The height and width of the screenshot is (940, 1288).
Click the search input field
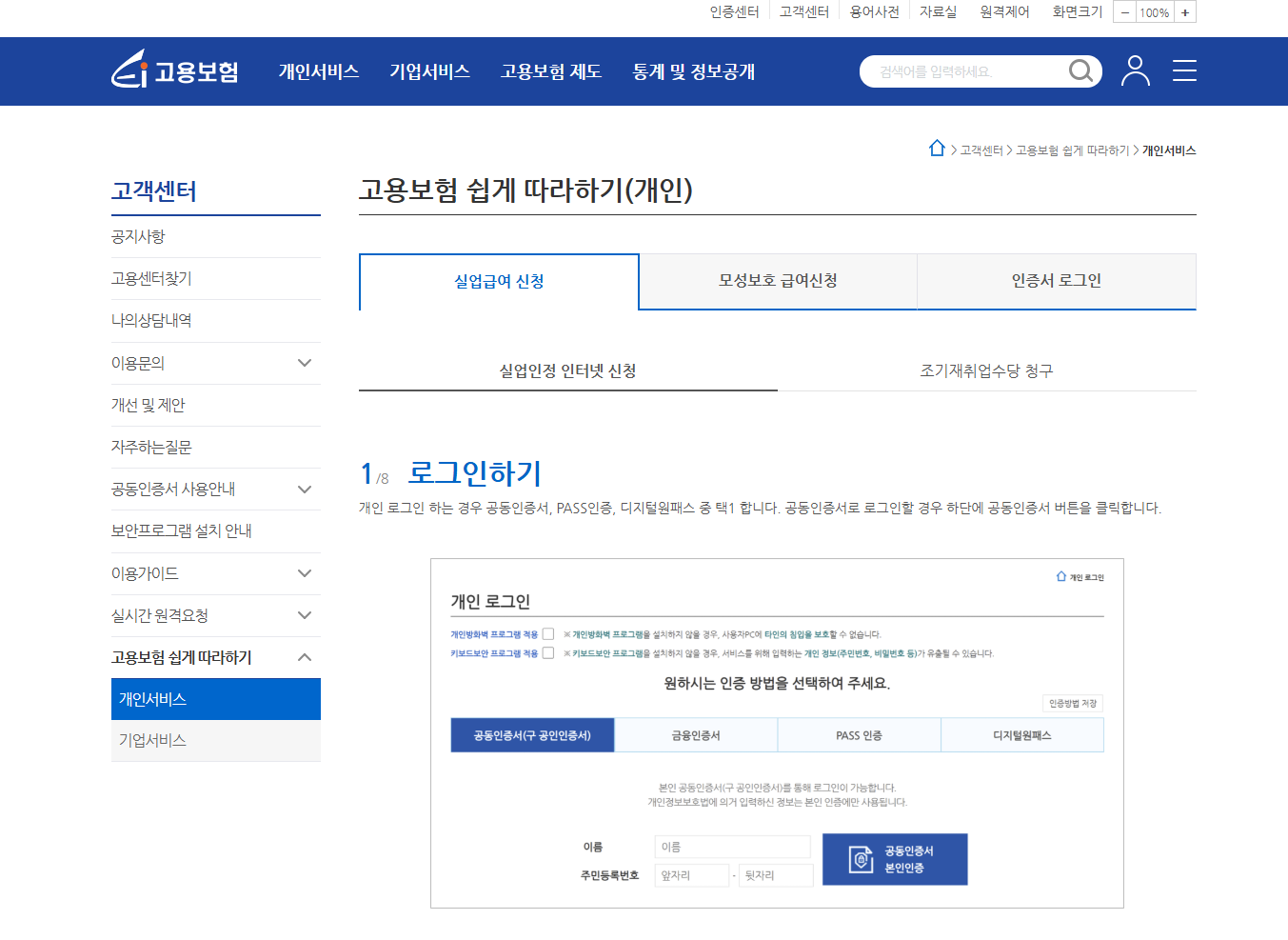[x=963, y=71]
